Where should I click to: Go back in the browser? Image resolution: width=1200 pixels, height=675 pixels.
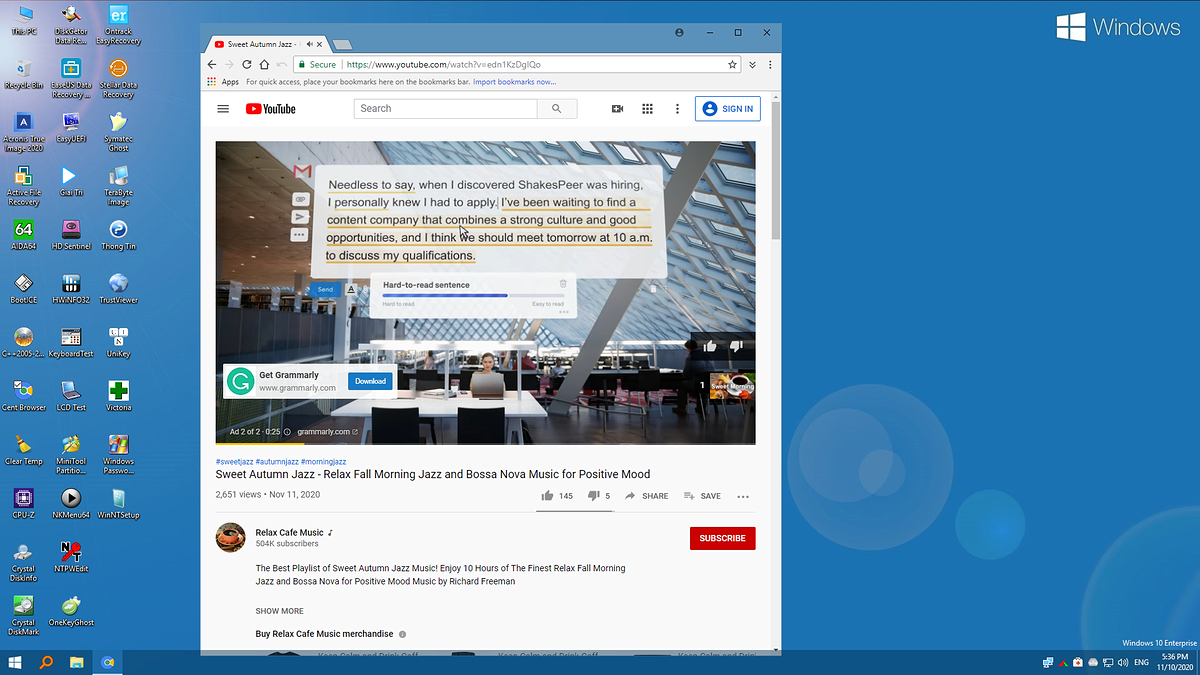click(212, 64)
